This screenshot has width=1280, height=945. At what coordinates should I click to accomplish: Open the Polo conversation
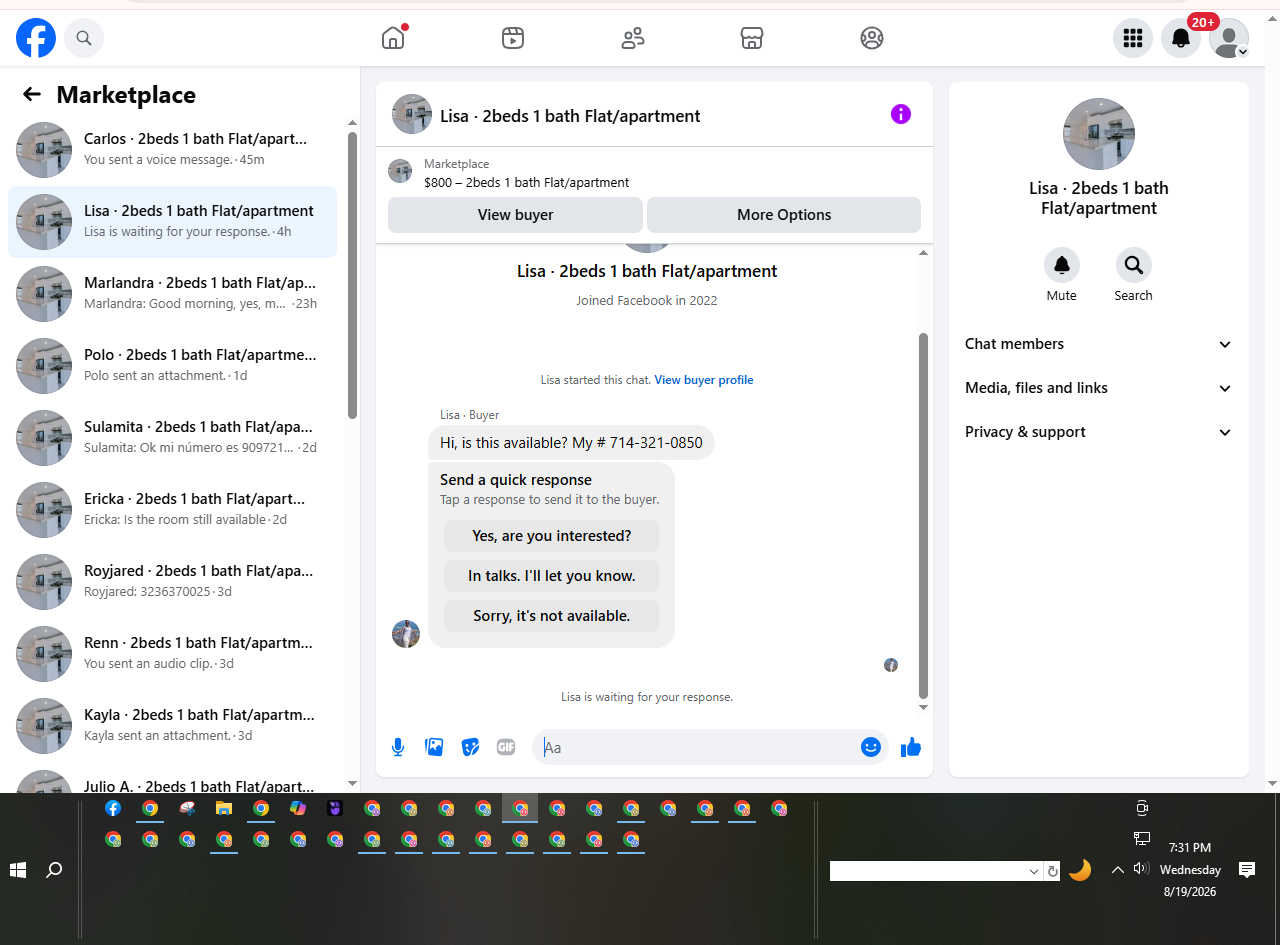[172, 366]
